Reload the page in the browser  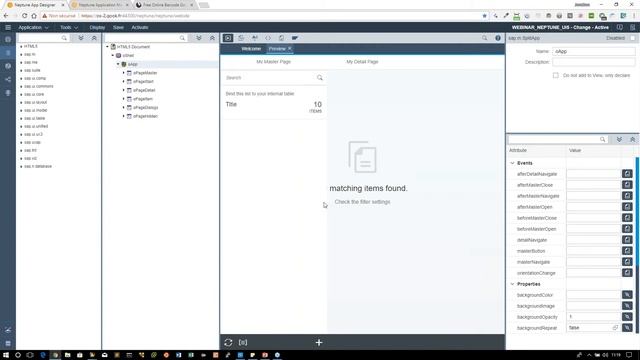(x=24, y=16)
